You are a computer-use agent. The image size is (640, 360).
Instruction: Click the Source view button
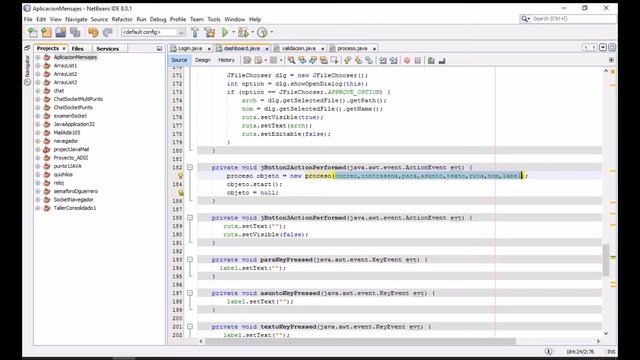click(179, 60)
